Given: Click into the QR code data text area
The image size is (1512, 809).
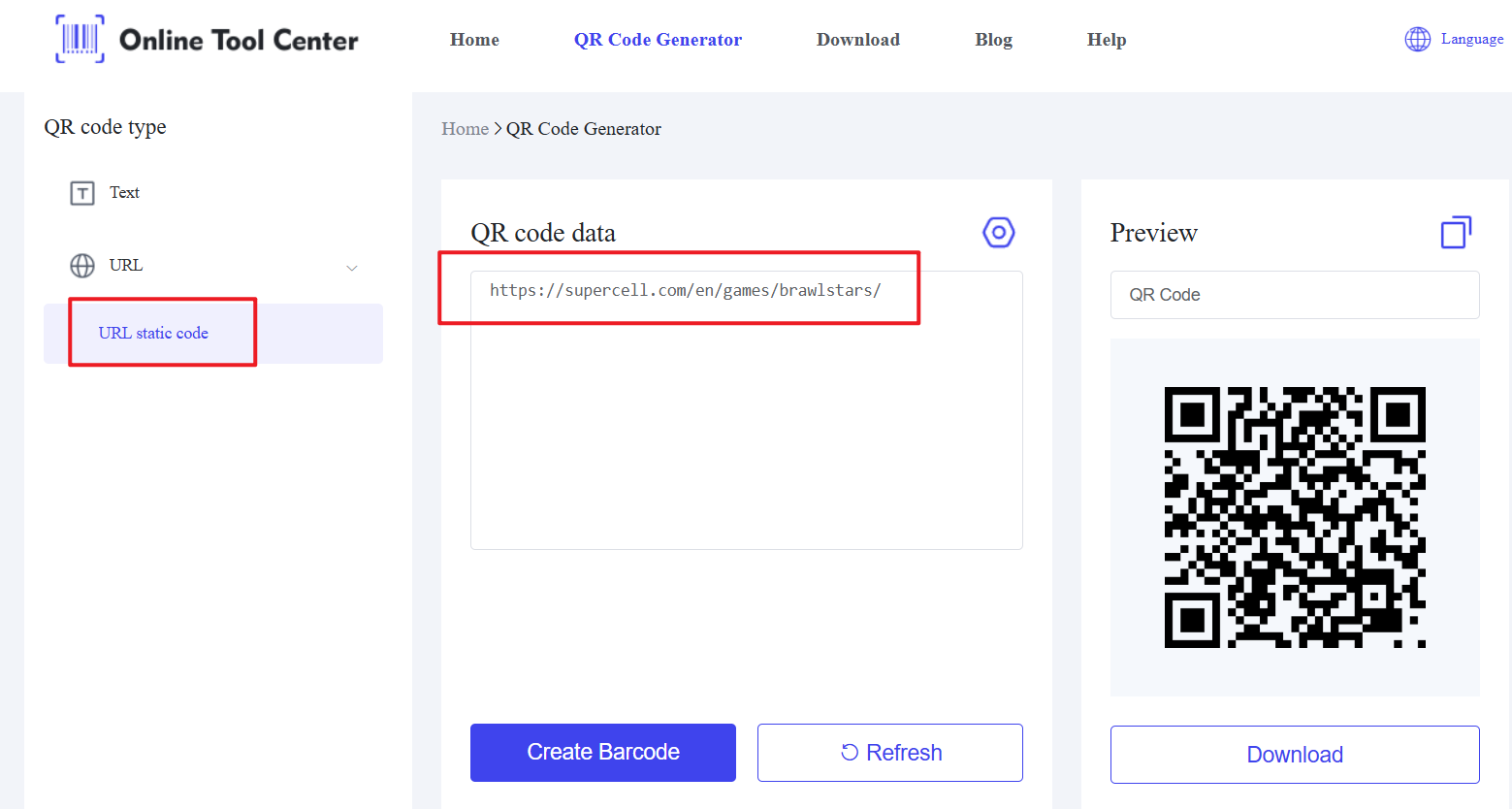Looking at the screenshot, I should pyautogui.click(x=746, y=417).
